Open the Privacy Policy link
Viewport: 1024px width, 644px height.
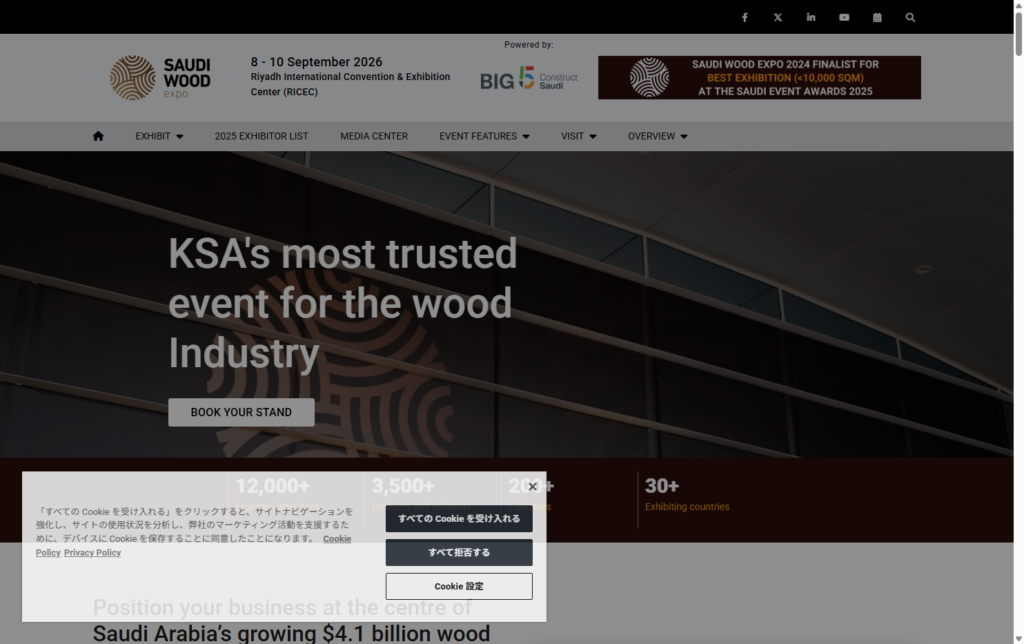(92, 551)
